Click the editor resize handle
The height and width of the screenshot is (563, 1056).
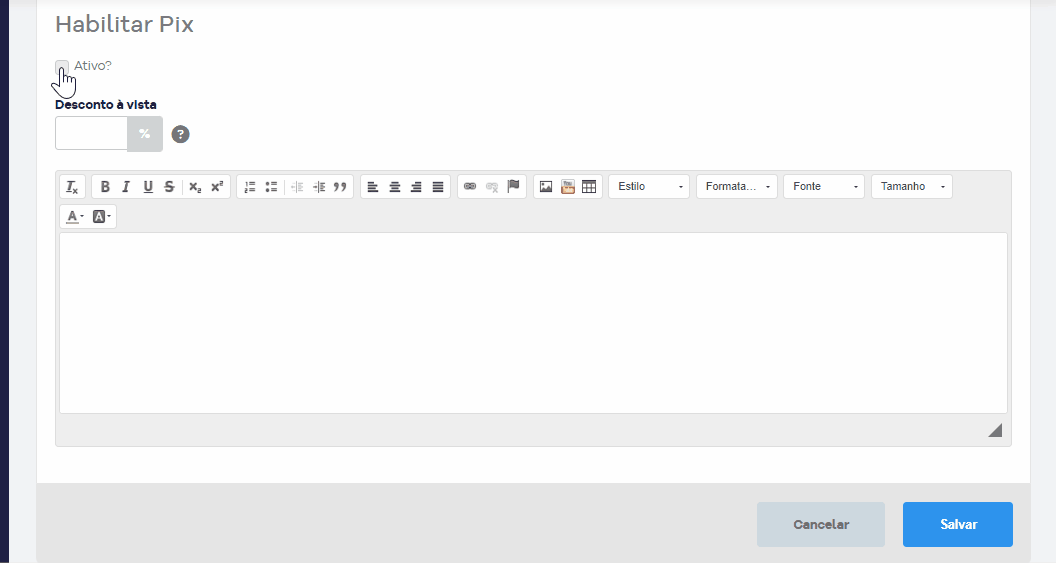[995, 430]
